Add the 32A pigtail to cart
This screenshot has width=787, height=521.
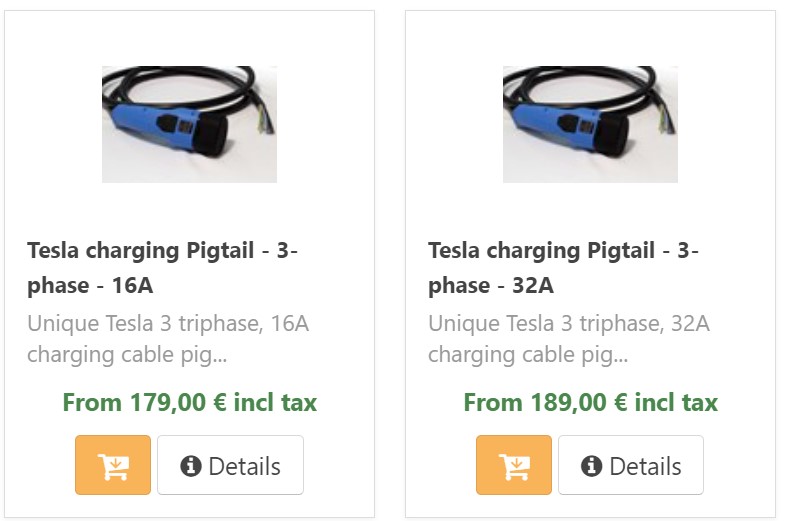[x=514, y=465]
